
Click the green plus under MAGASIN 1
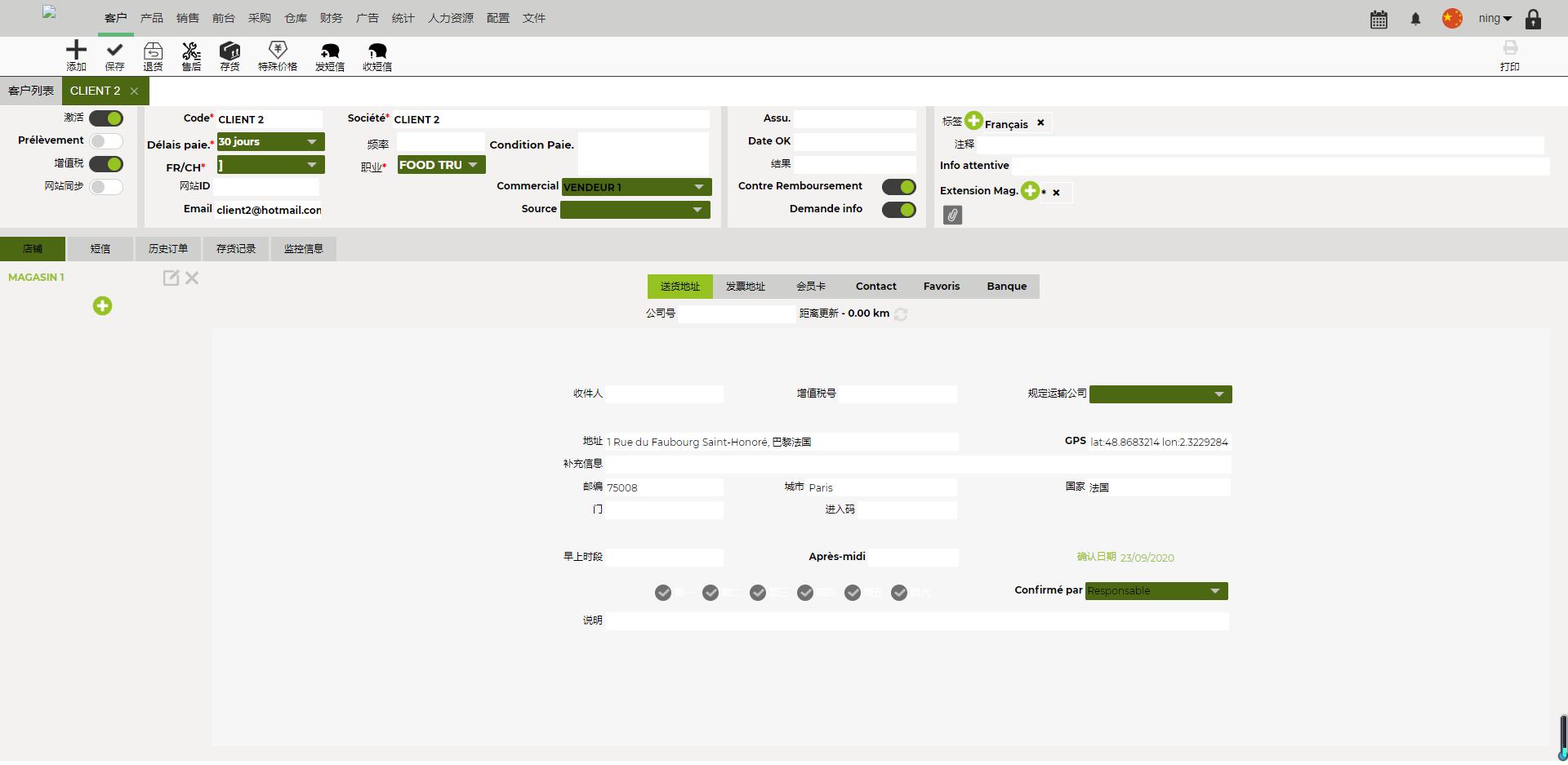tap(102, 306)
